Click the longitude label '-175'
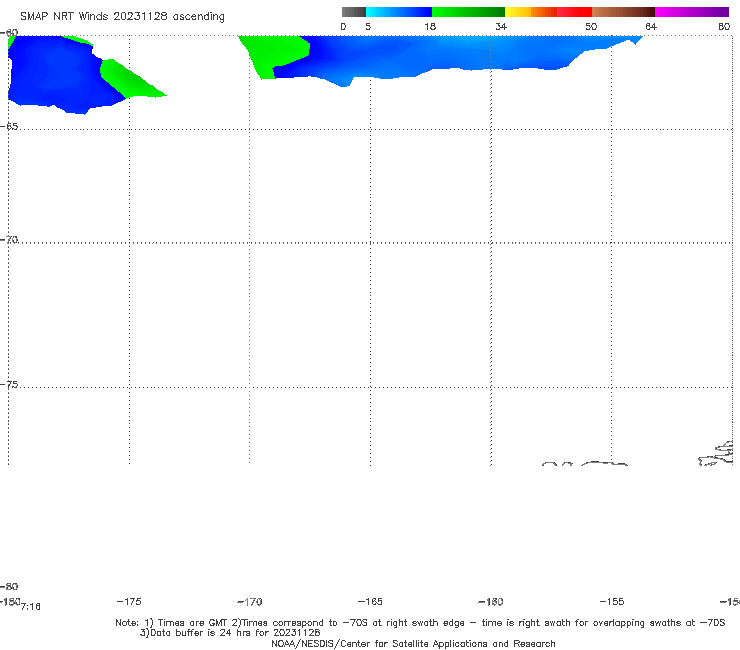Screen dimensions: 740x650 coord(129,601)
